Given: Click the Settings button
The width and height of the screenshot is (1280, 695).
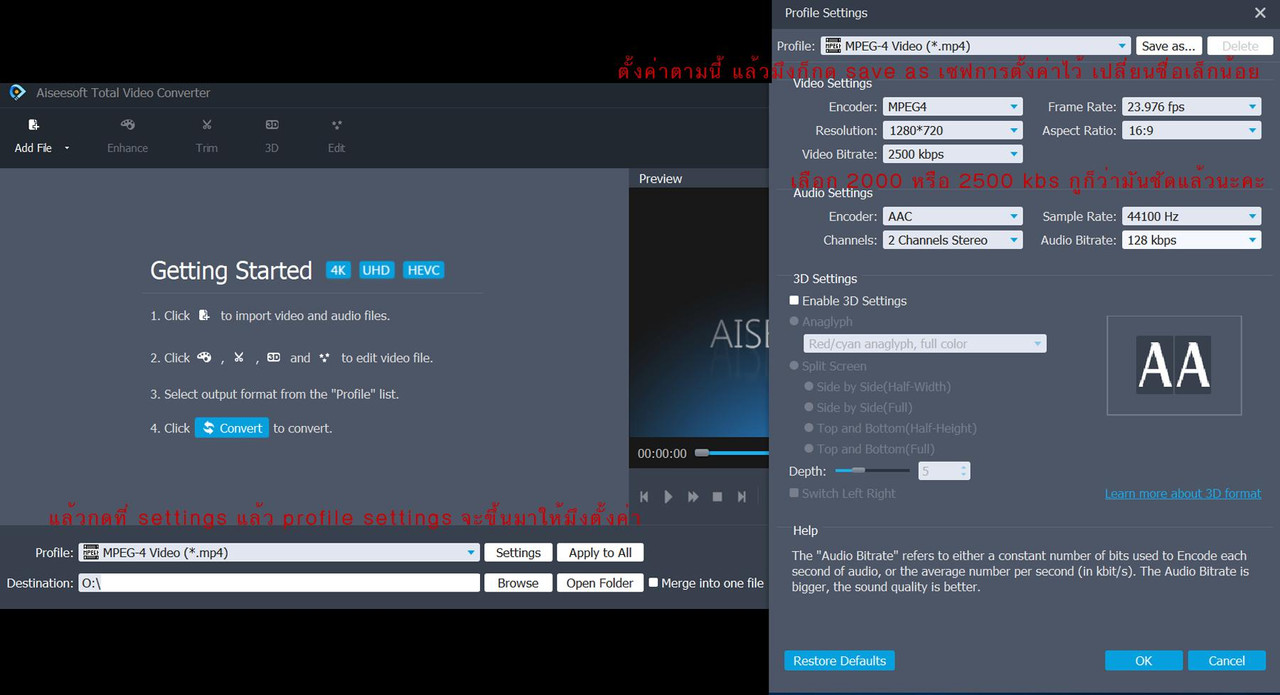Looking at the screenshot, I should coord(518,552).
